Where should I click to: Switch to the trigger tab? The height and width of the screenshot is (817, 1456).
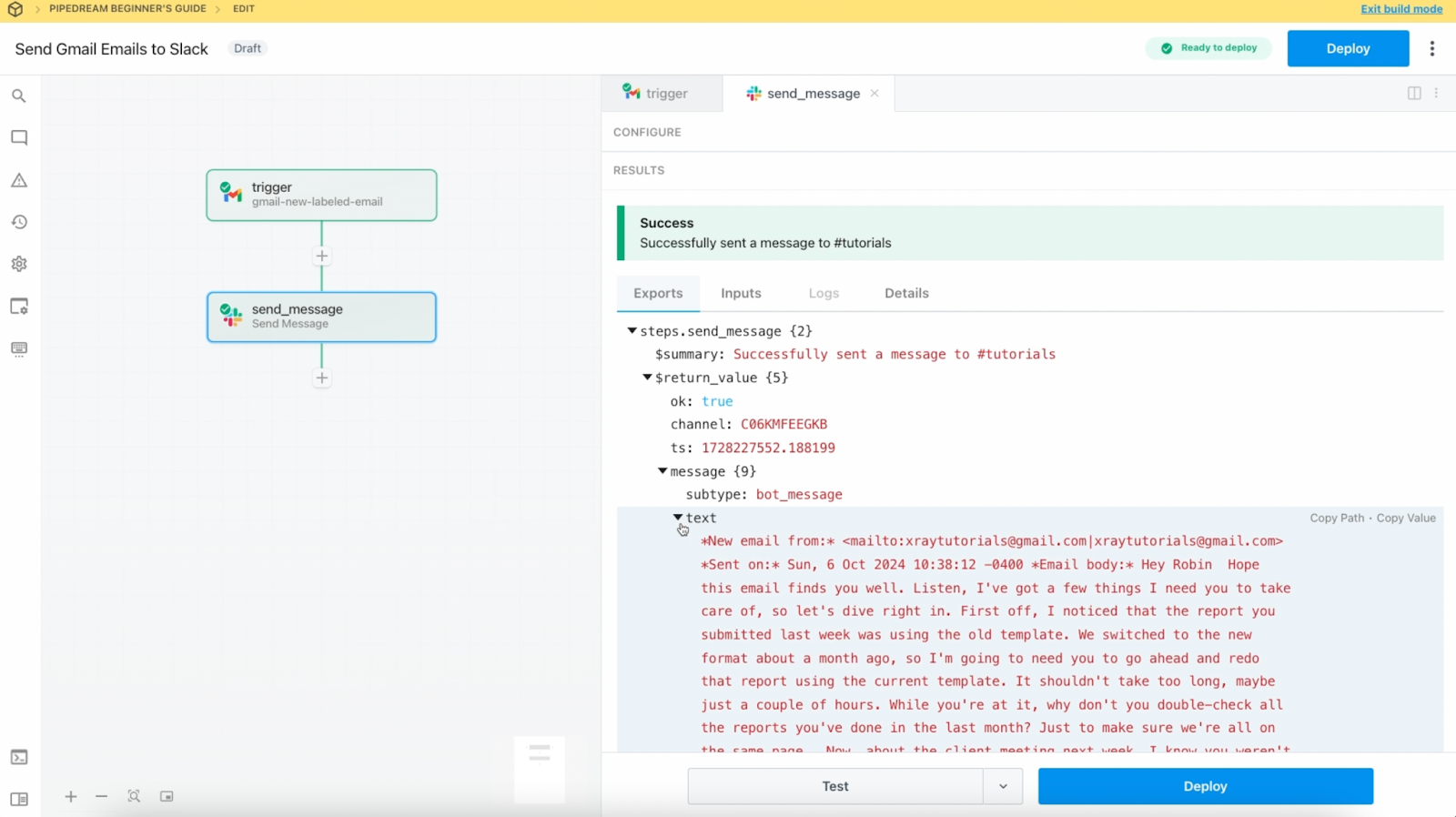coord(662,93)
